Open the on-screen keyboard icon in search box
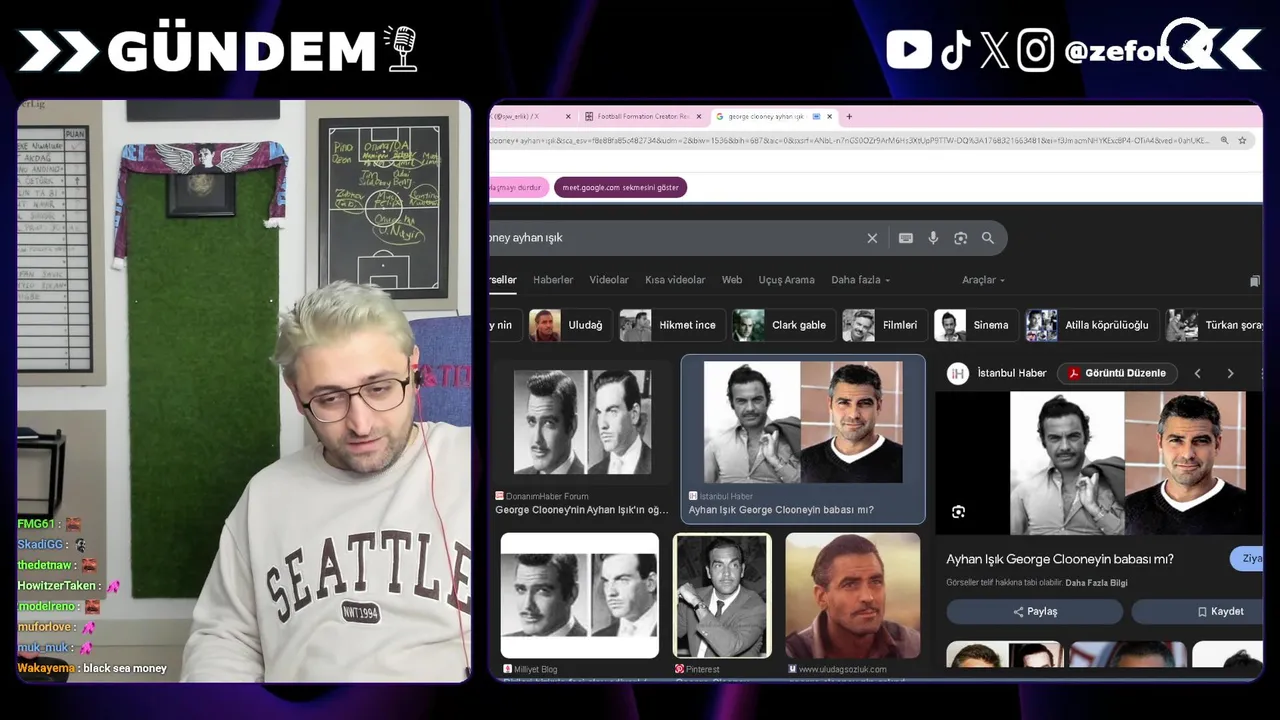 tap(906, 238)
